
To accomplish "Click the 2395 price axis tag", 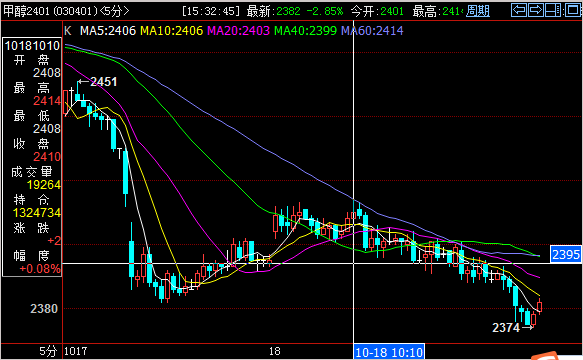I will (x=566, y=255).
